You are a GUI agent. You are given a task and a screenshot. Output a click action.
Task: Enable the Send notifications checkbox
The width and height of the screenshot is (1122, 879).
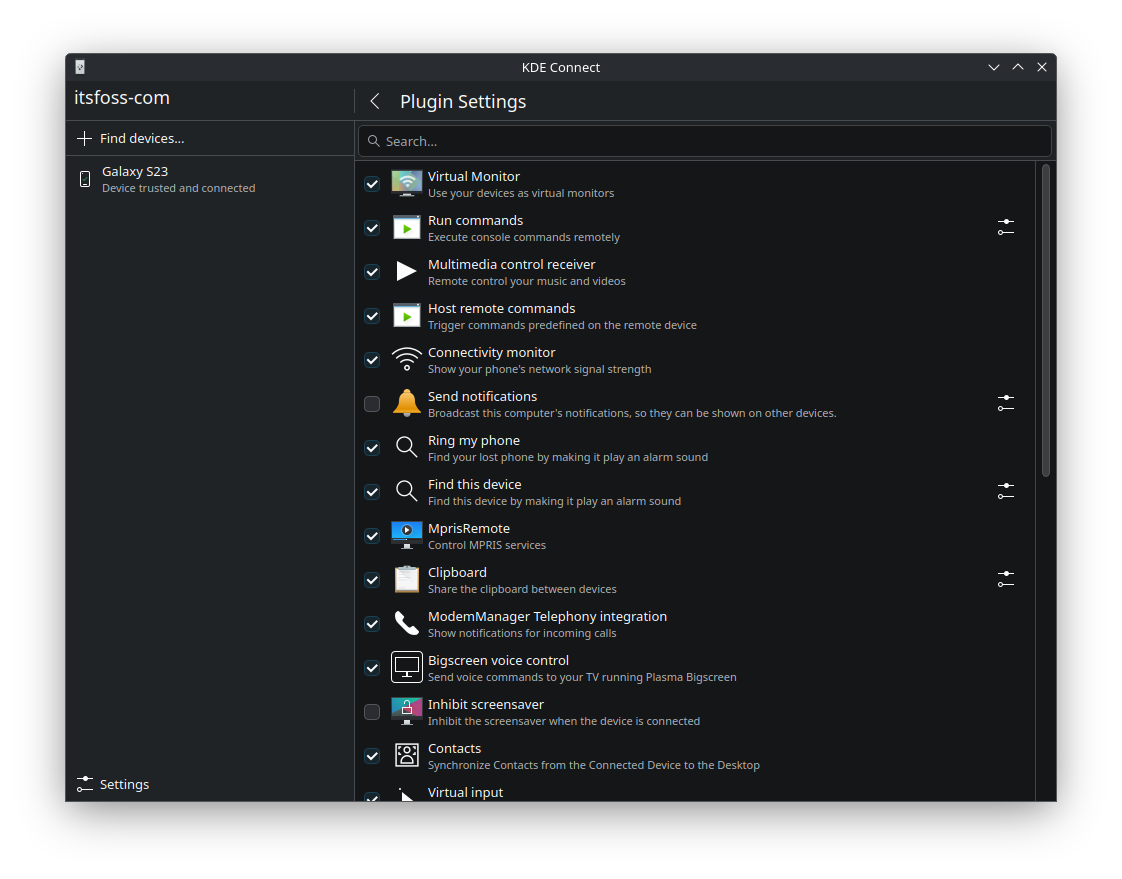(x=372, y=404)
